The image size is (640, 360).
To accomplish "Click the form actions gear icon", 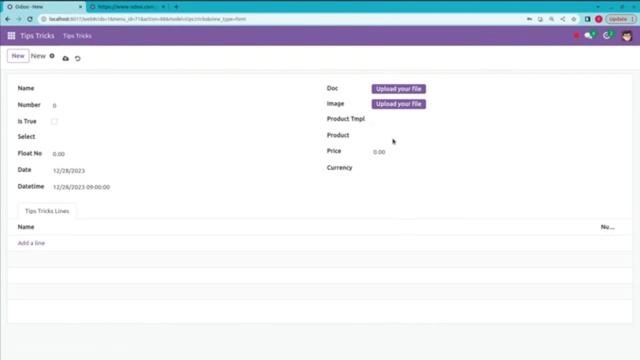I will (52, 56).
